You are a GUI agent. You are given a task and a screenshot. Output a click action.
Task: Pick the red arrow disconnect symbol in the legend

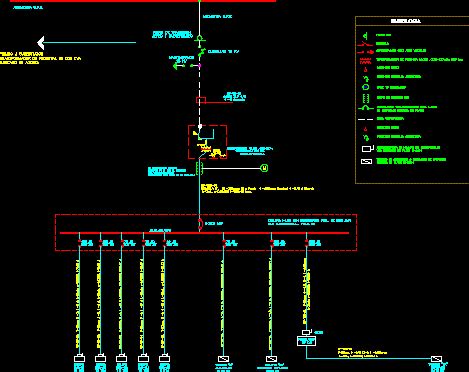pos(365,52)
